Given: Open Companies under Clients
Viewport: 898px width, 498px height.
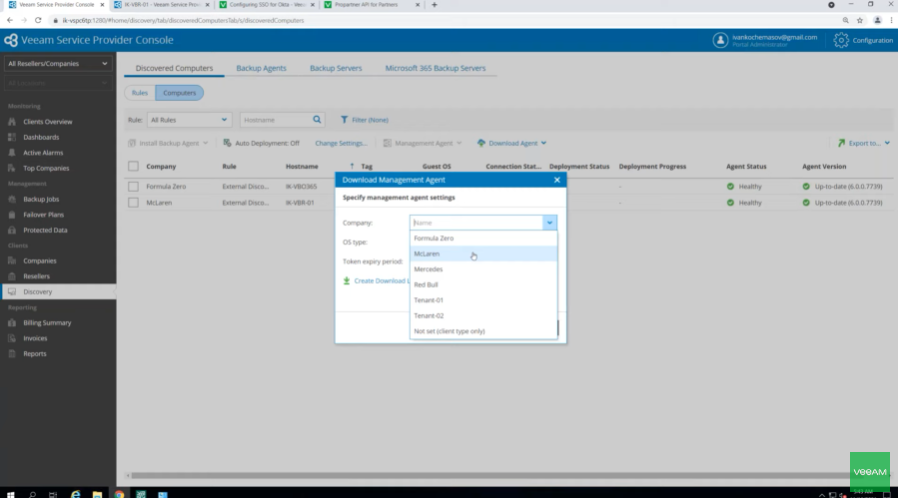Looking at the screenshot, I should [x=40, y=261].
